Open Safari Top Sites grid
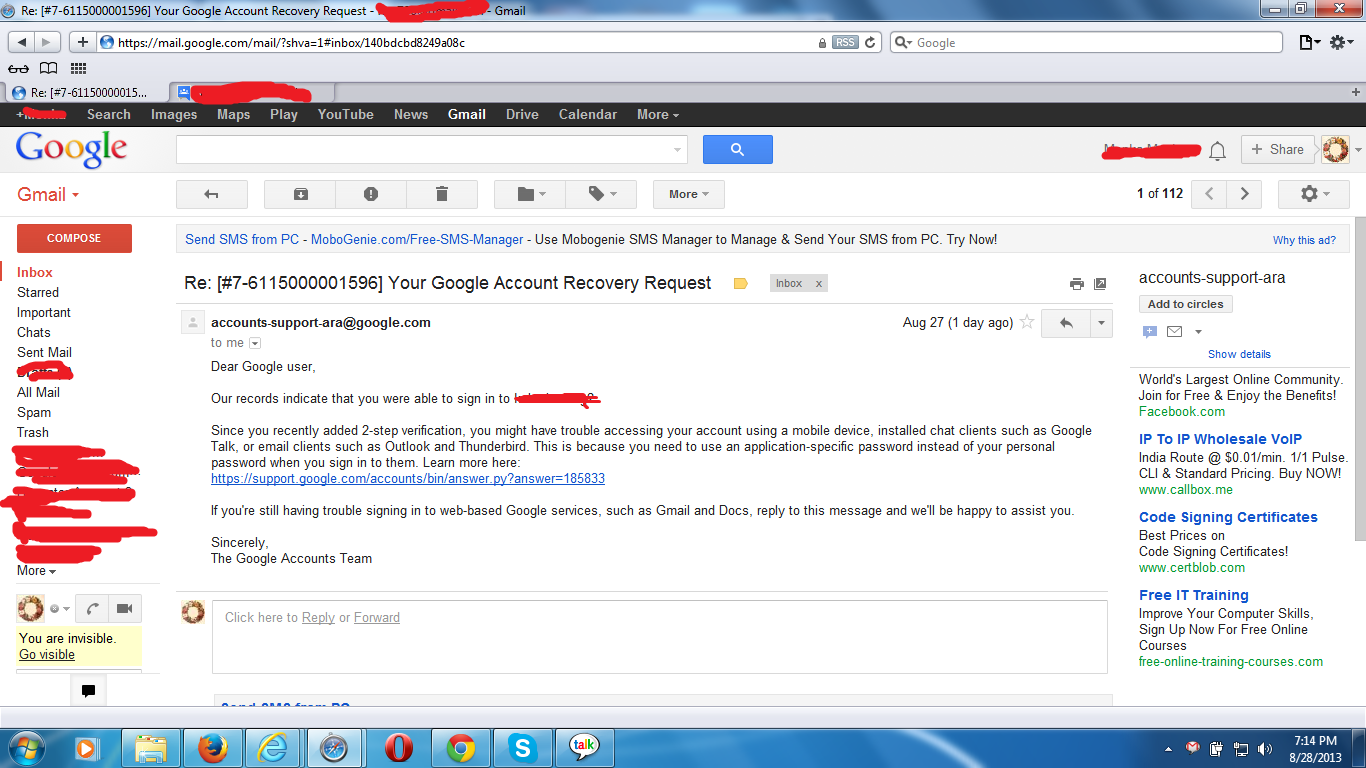Image resolution: width=1366 pixels, height=768 pixels. 78,69
